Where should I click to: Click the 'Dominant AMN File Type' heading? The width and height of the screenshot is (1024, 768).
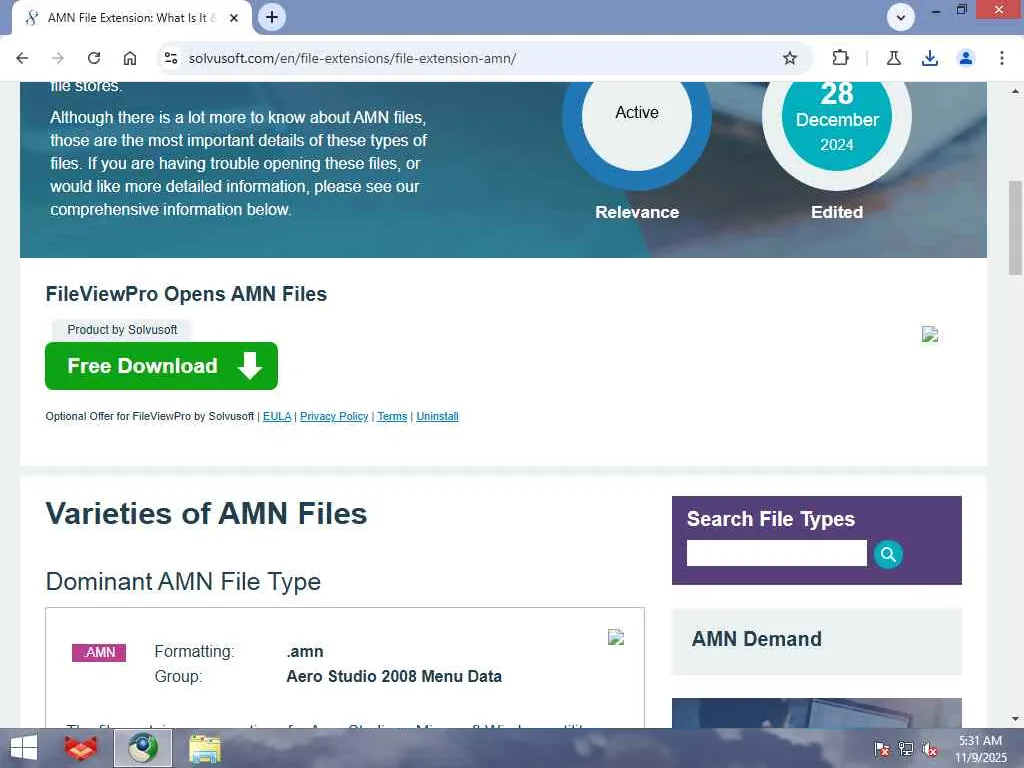pos(183,581)
